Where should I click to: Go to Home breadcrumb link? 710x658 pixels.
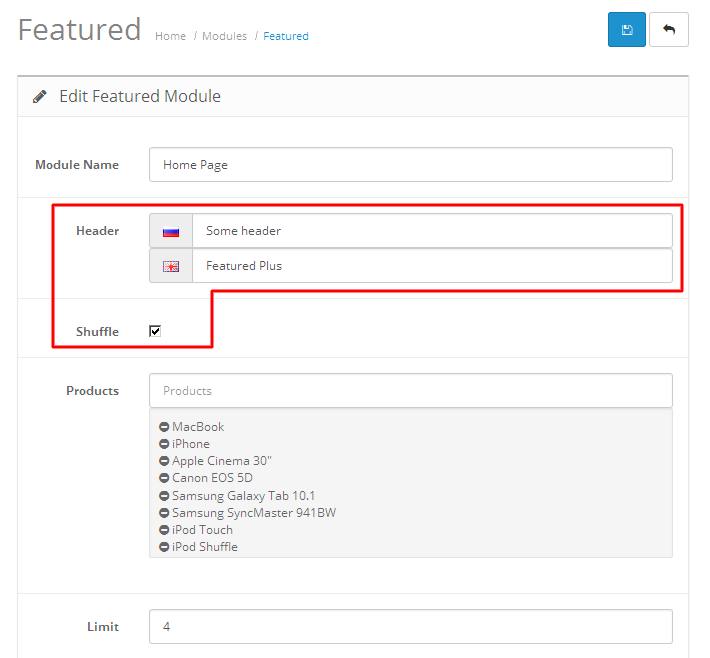tap(170, 36)
